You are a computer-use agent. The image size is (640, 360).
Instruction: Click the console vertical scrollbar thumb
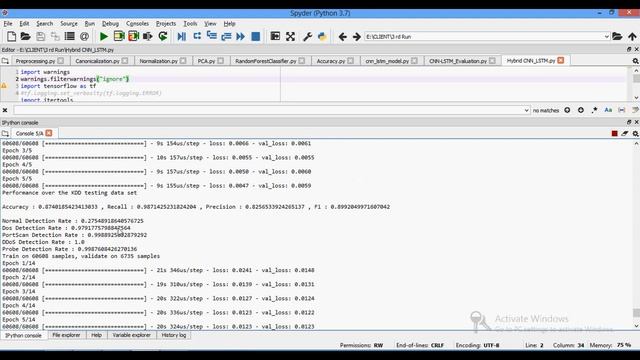(x=636, y=313)
